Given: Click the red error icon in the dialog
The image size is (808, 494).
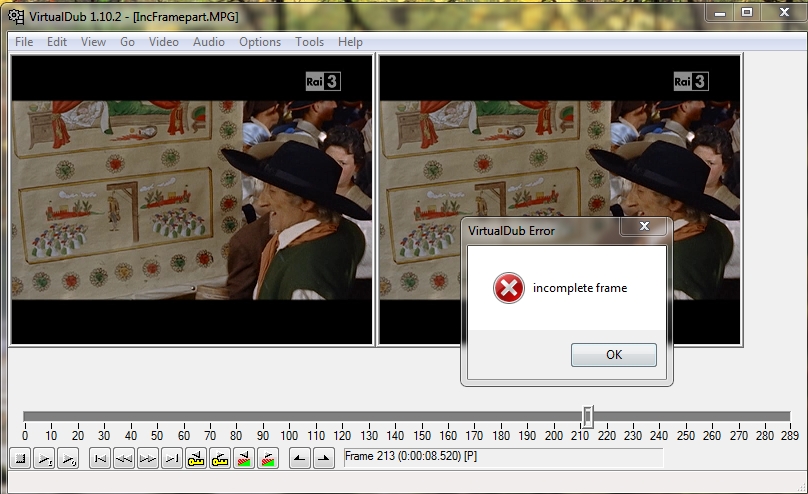Looking at the screenshot, I should click(509, 288).
